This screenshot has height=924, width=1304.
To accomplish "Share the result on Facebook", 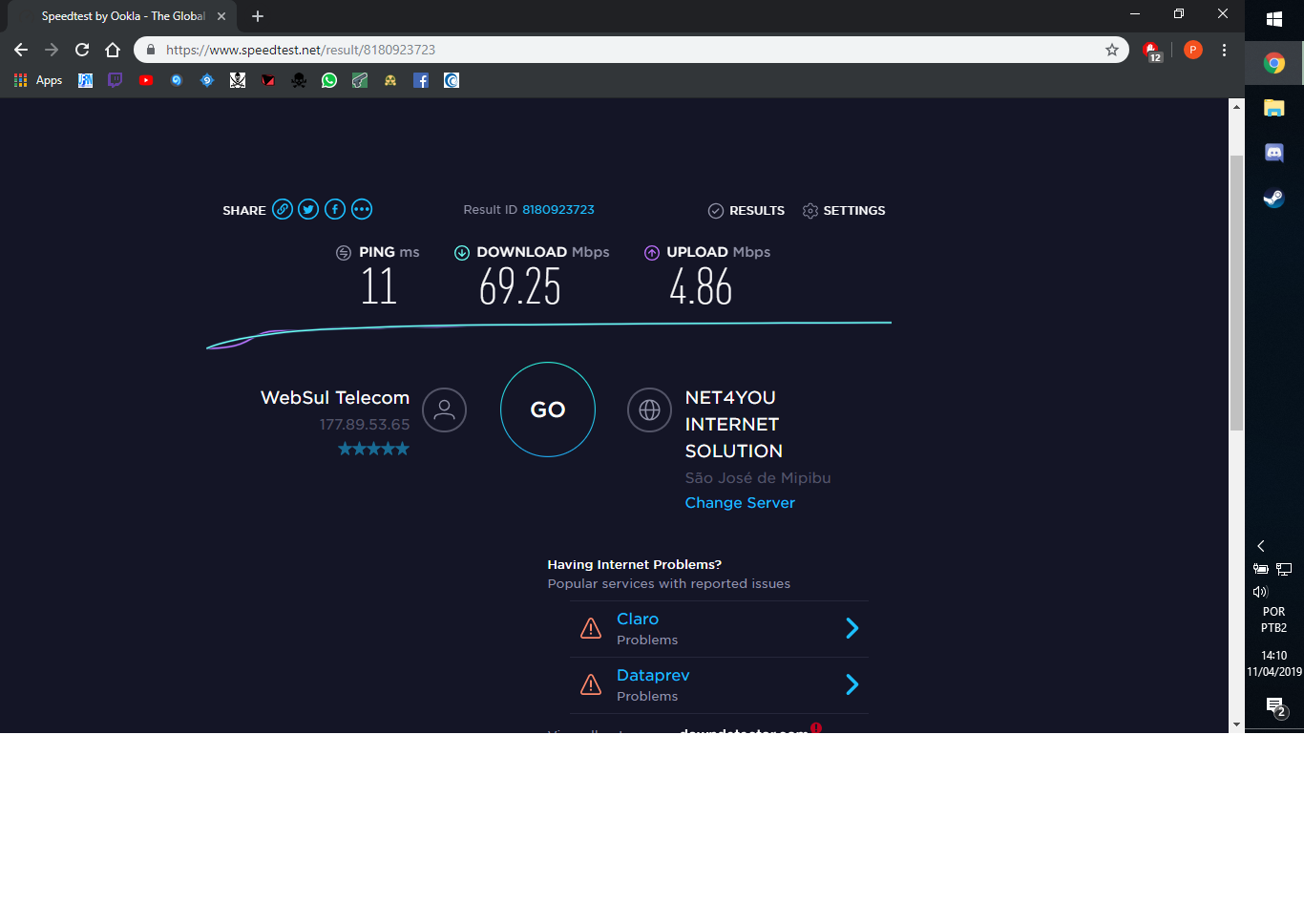I will [x=335, y=210].
